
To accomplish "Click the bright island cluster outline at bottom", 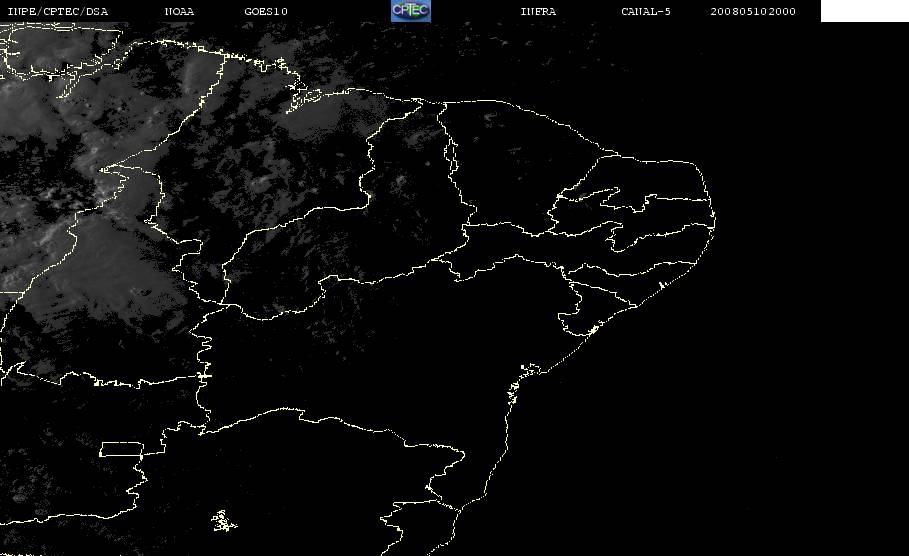I will click(x=223, y=521).
